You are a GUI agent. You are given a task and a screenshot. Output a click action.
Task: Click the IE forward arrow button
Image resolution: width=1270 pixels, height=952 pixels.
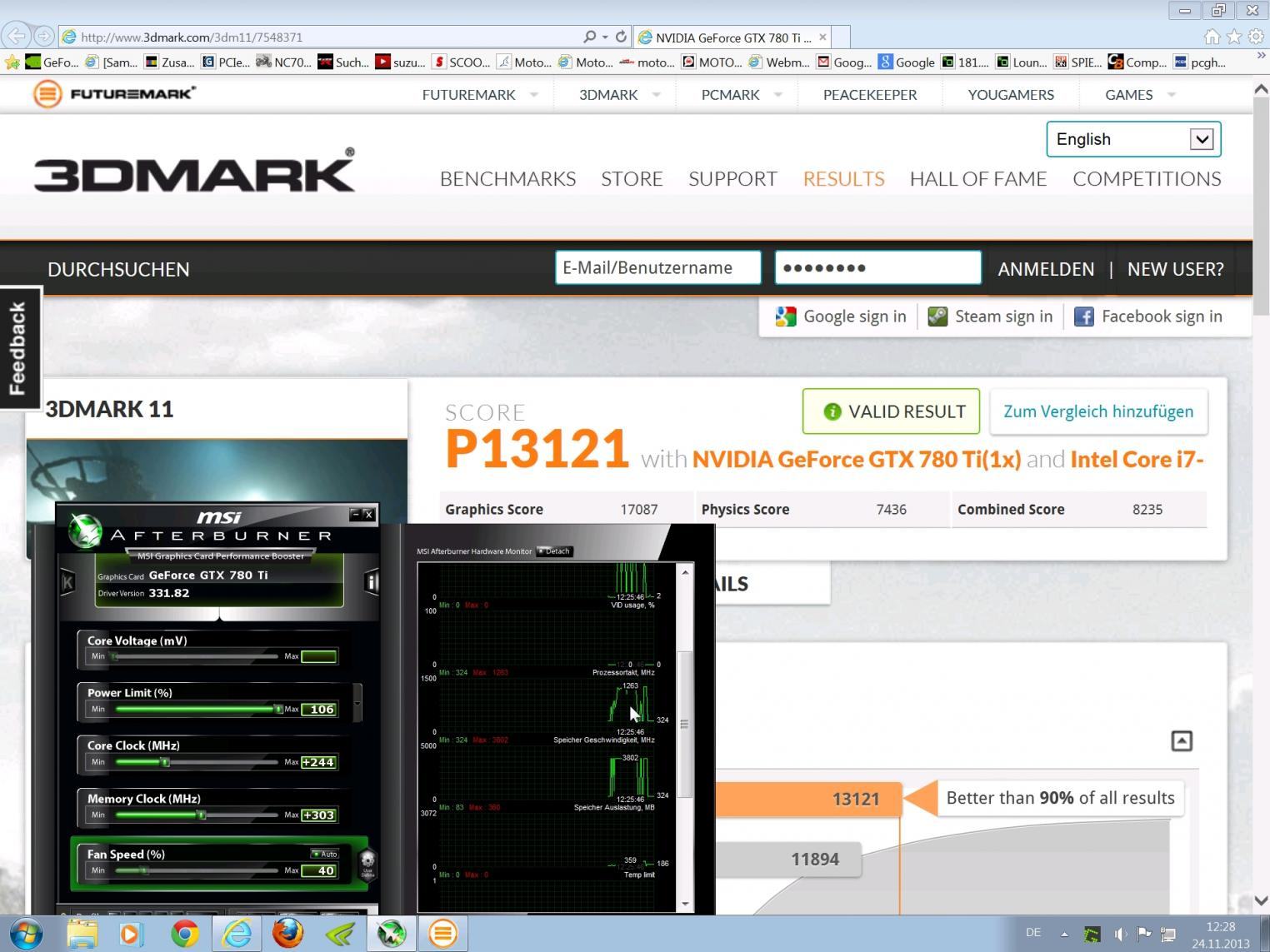[x=44, y=37]
